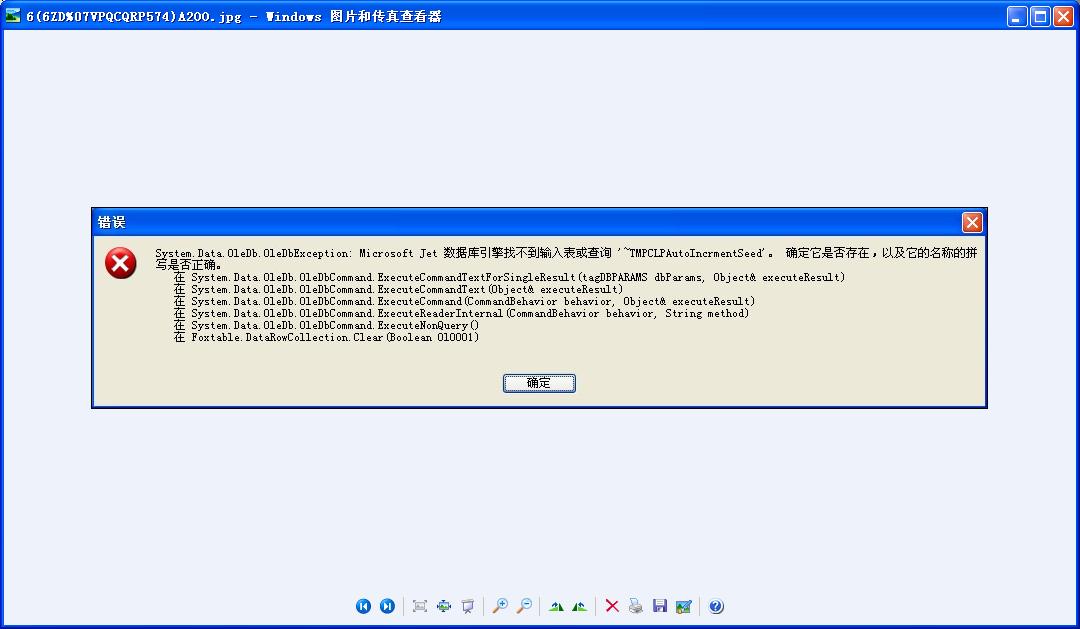Click the 'OleDbCommand.ExecuteNonQuery()' stack line
1080x629 pixels.
point(326,325)
